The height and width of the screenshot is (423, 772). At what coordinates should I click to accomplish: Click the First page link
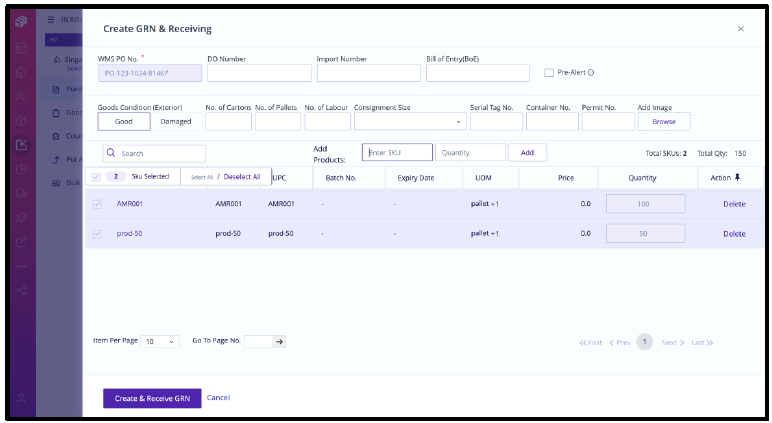590,343
